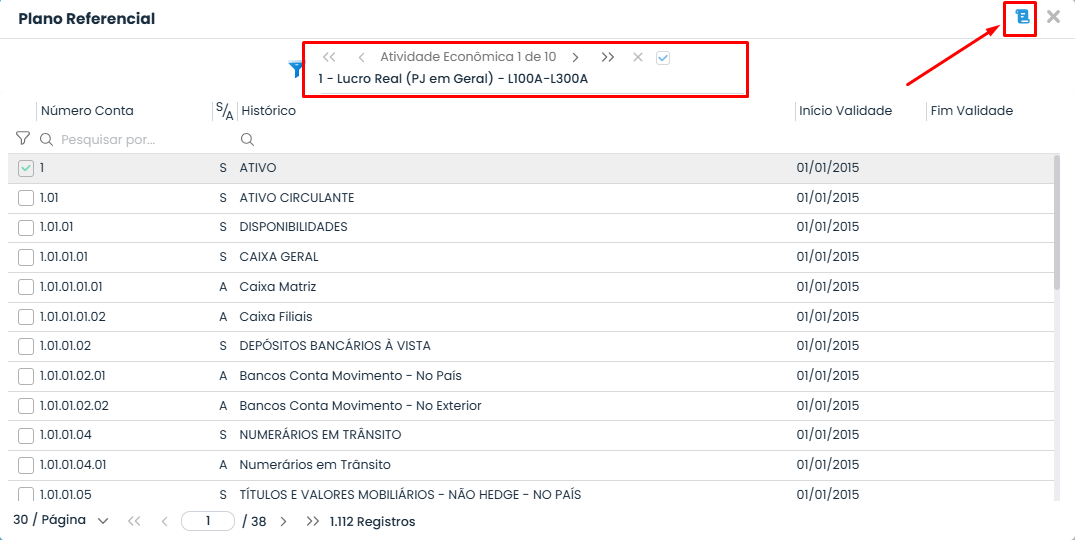The height and width of the screenshot is (540, 1075).
Task: Check the box for 1.01.01 DISPONIBILIDADES
Action: click(x=25, y=228)
